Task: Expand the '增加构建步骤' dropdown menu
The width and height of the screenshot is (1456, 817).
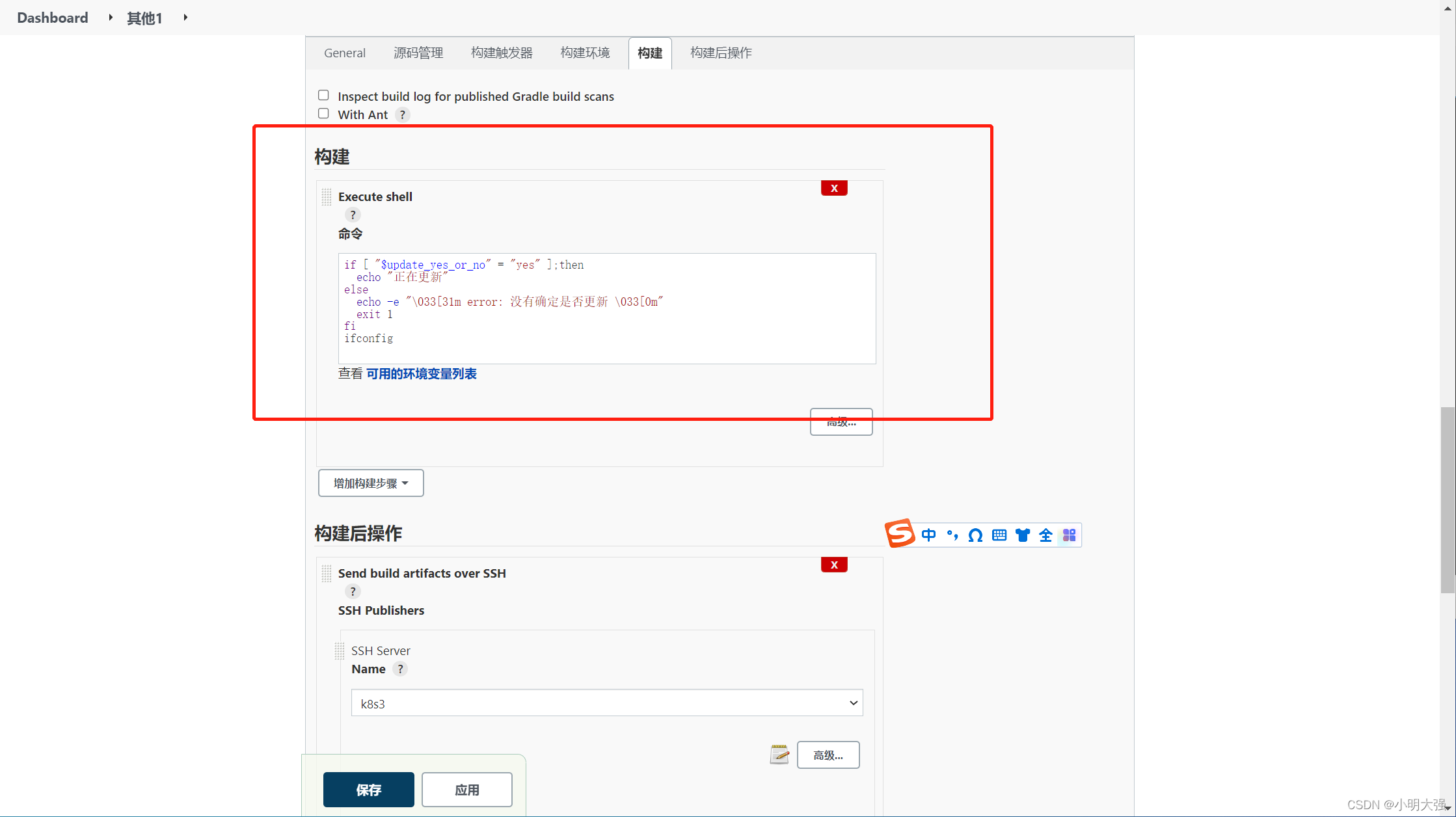Action: 370,483
